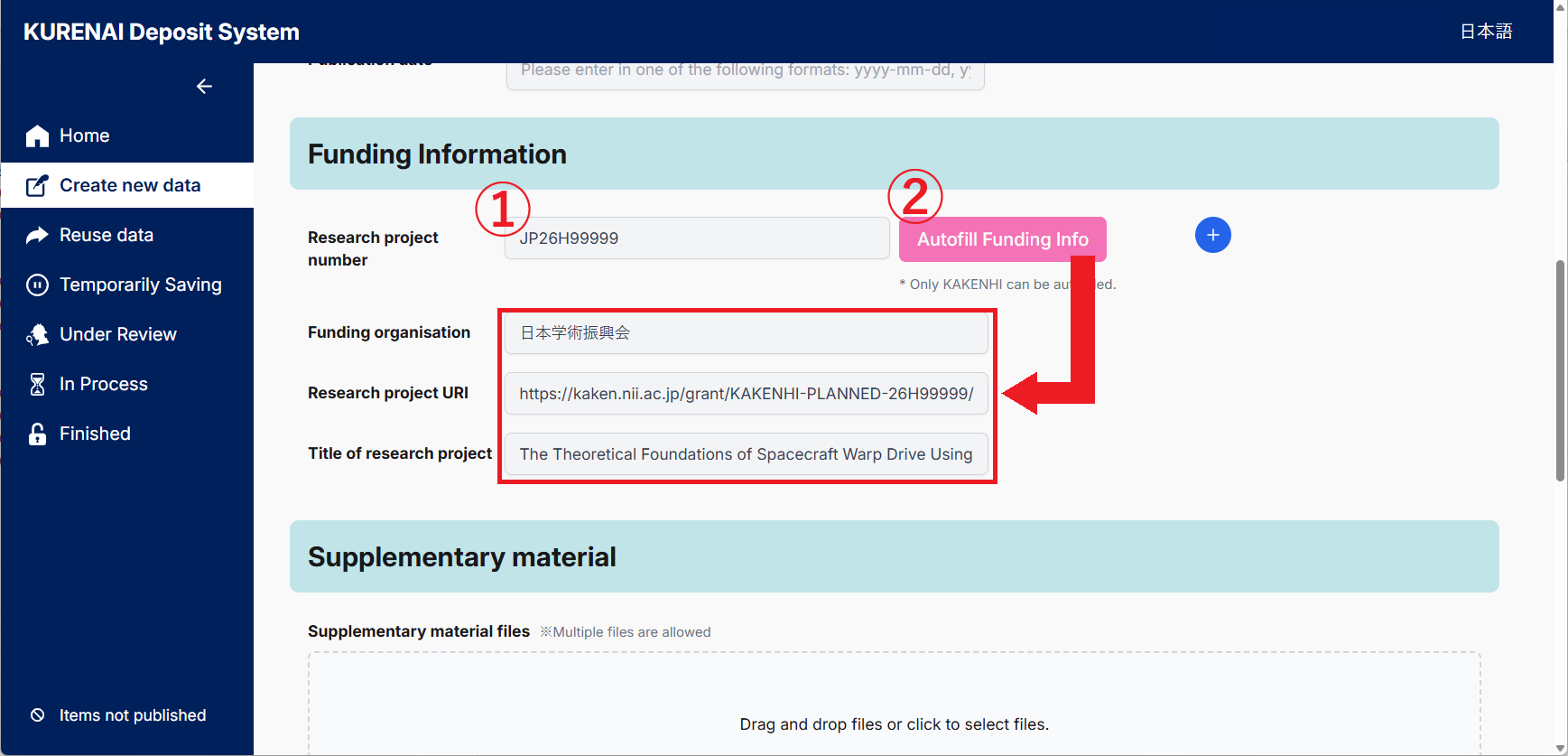
Task: Open the Temporarily Saving list
Action: pos(127,285)
